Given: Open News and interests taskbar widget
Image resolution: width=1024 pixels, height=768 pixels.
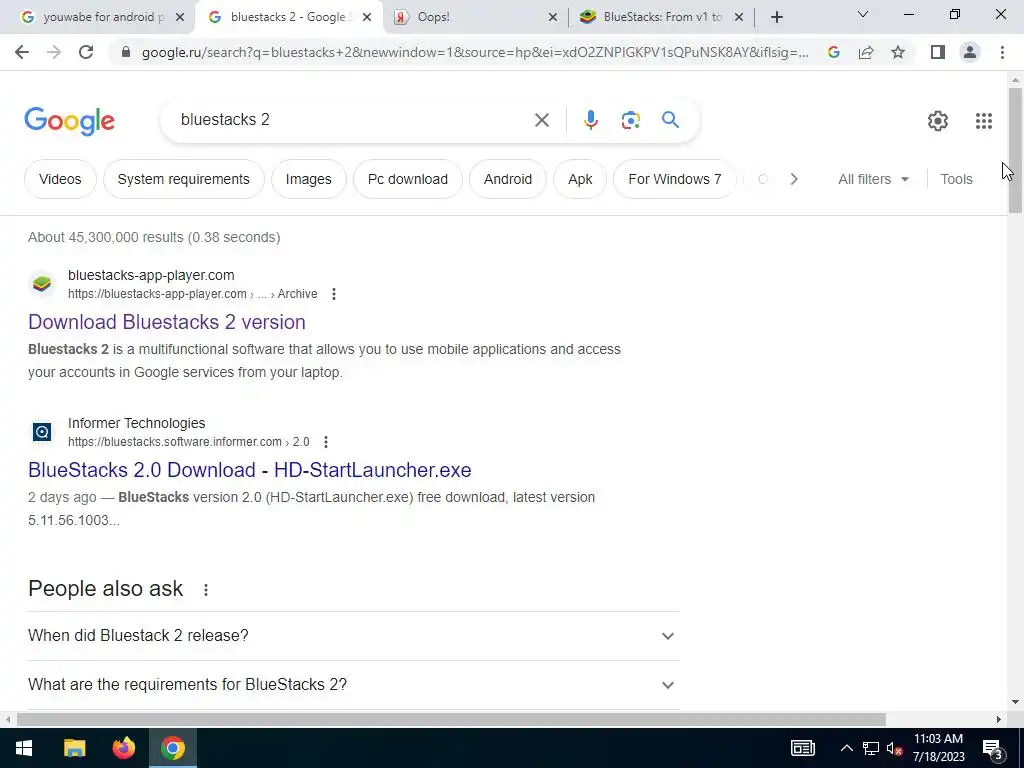Looking at the screenshot, I should tap(803, 748).
